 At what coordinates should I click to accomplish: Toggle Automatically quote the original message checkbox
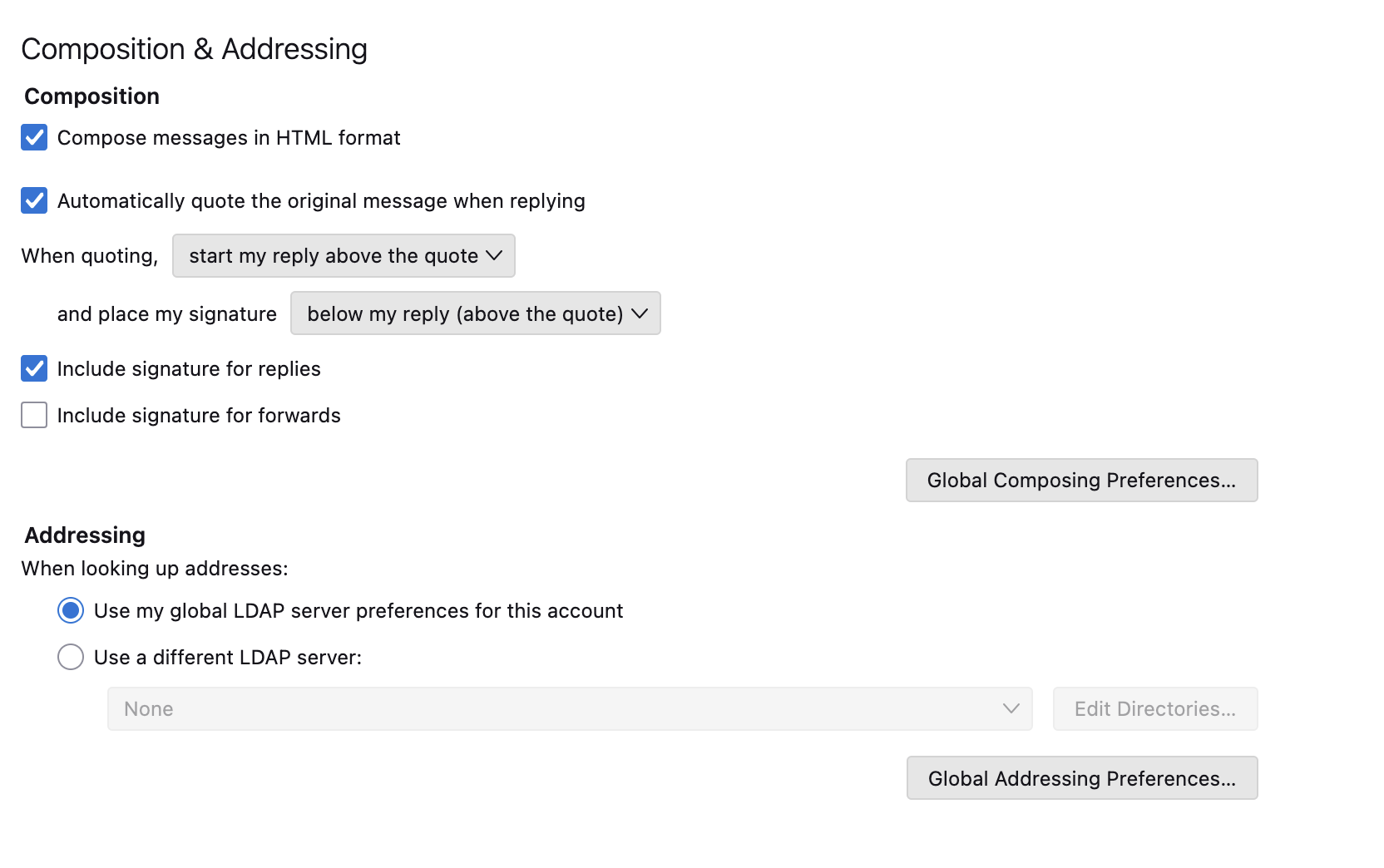point(34,200)
